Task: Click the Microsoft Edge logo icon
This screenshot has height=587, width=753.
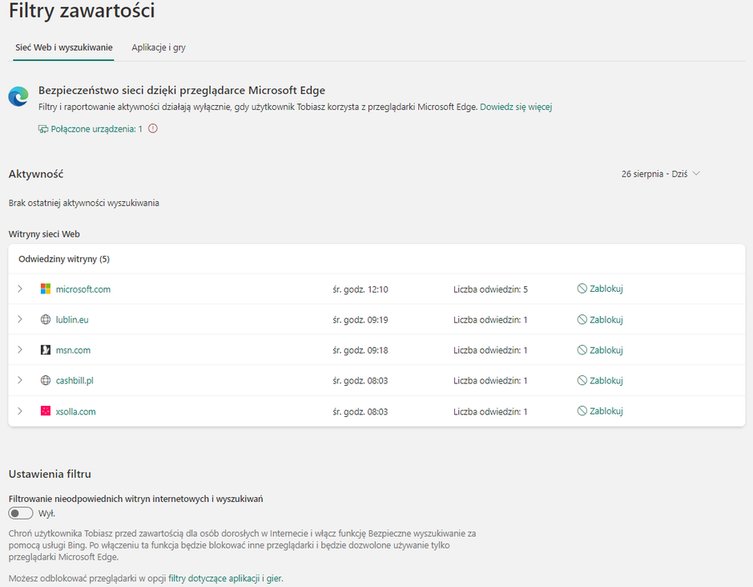Action: (18, 97)
